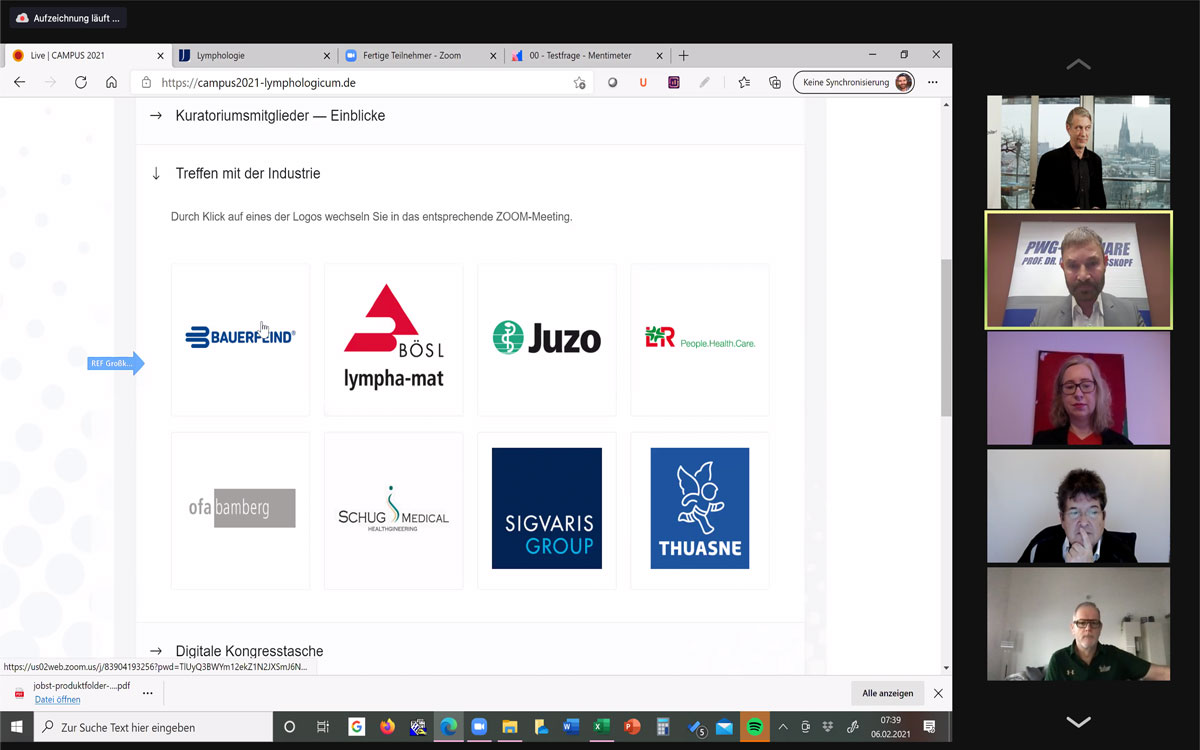Open the Thuasne logo meeting
The image size is (1200, 750).
pyautogui.click(x=700, y=509)
